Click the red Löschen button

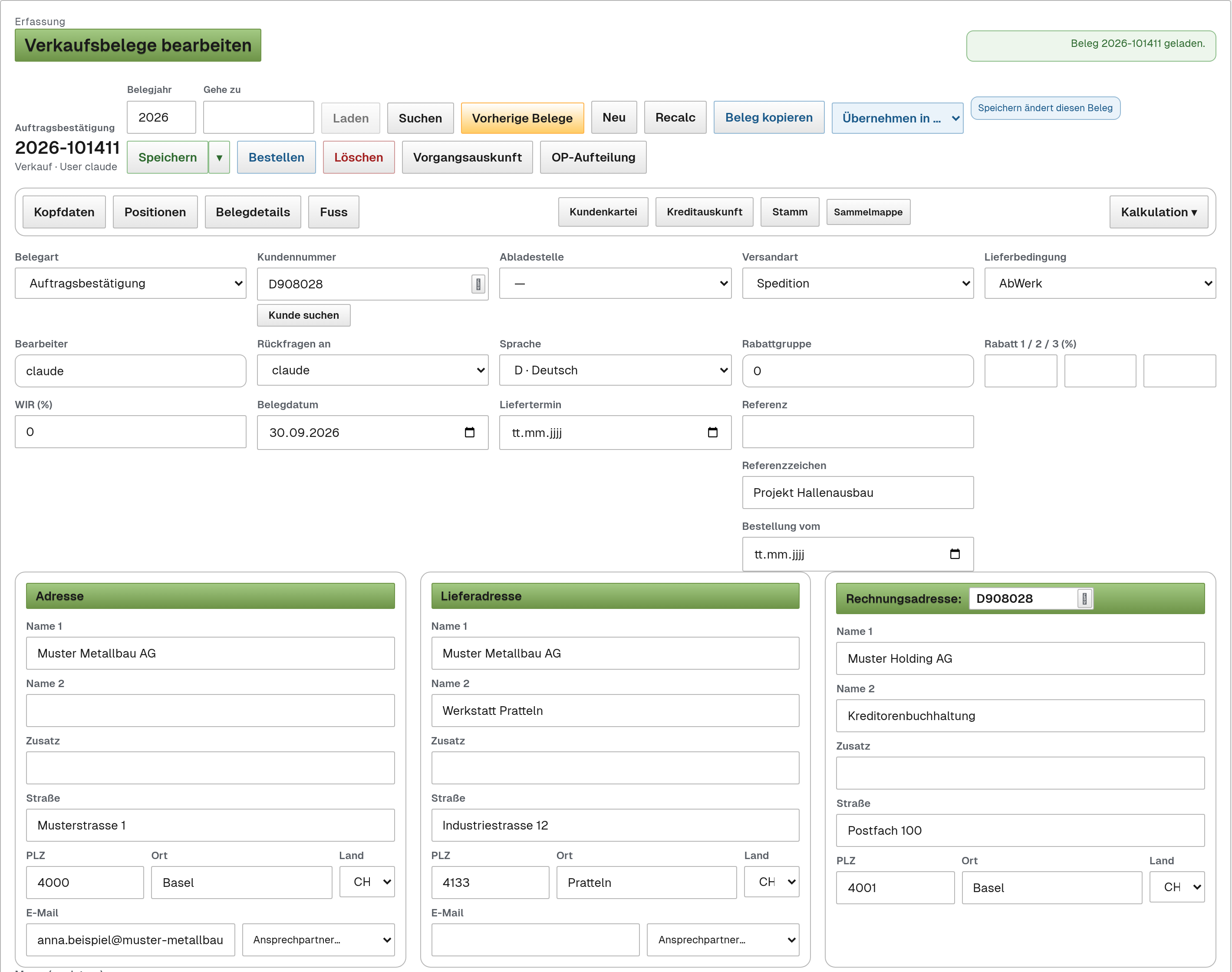click(x=358, y=158)
